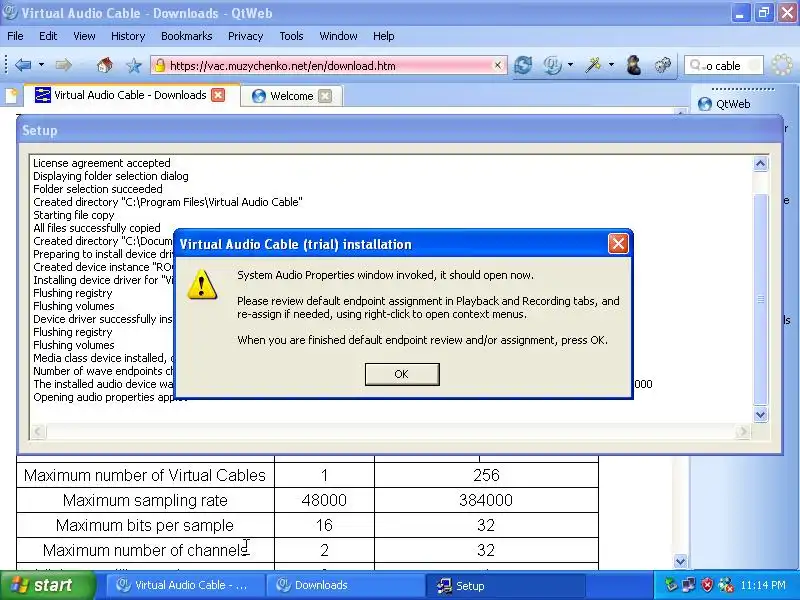800x600 pixels.
Task: Click the 'Maximum sampling rate' table cell
Action: pos(145,500)
